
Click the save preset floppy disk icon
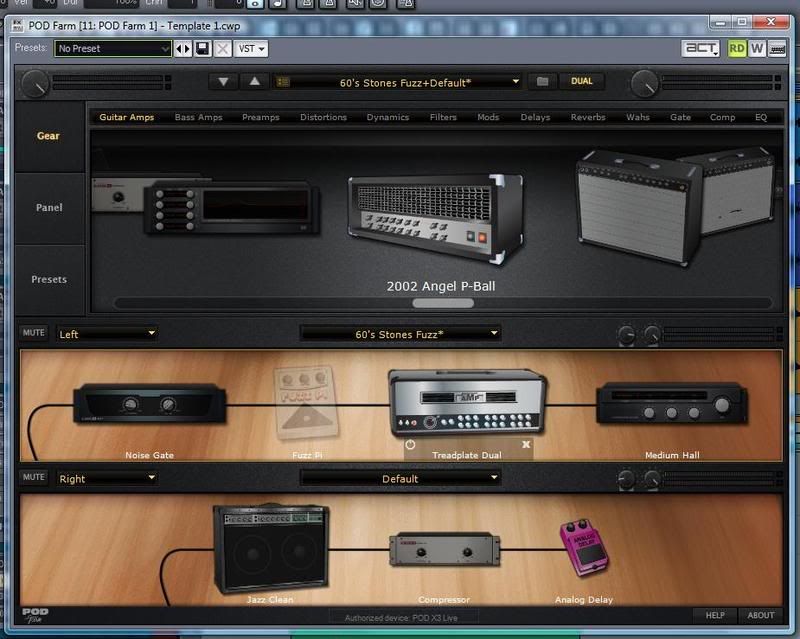[203, 49]
